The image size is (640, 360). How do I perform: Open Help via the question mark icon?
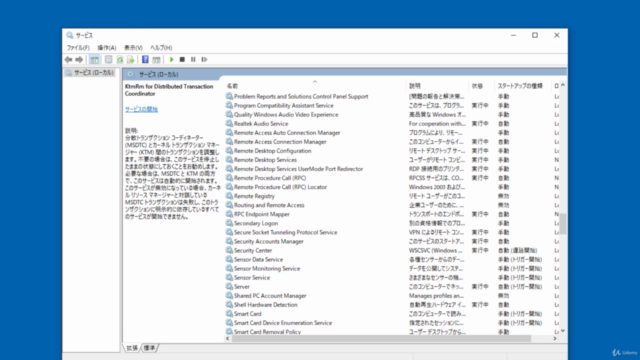click(x=145, y=60)
